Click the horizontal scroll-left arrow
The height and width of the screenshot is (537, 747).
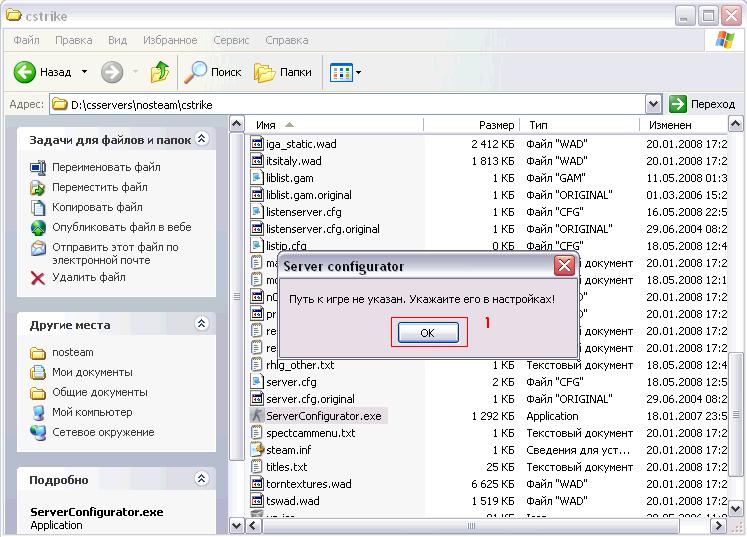tap(253, 526)
